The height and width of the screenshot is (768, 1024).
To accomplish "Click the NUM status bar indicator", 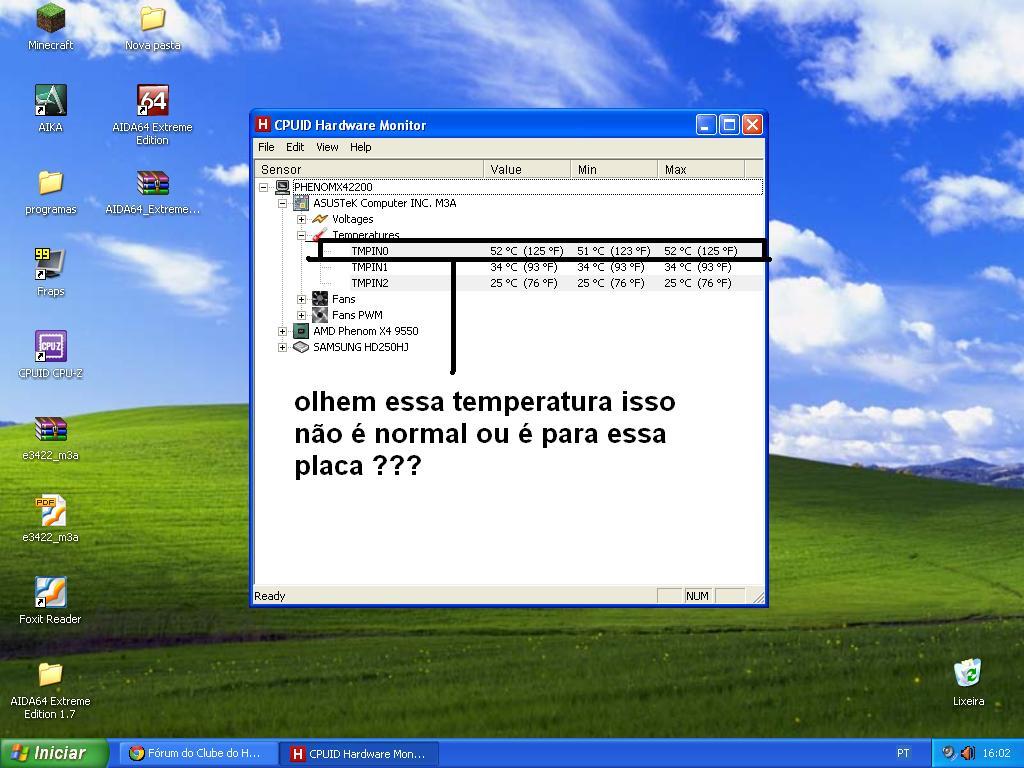I will (697, 596).
